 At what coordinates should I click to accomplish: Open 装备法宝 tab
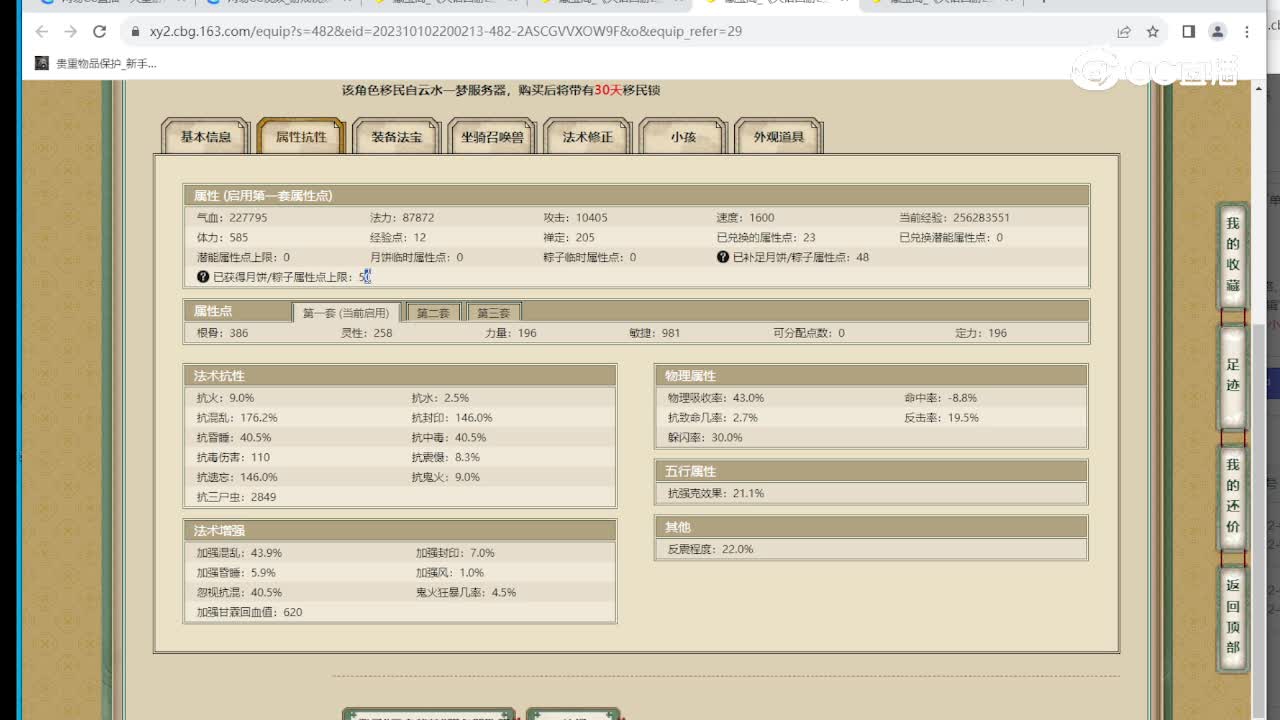click(x=397, y=137)
